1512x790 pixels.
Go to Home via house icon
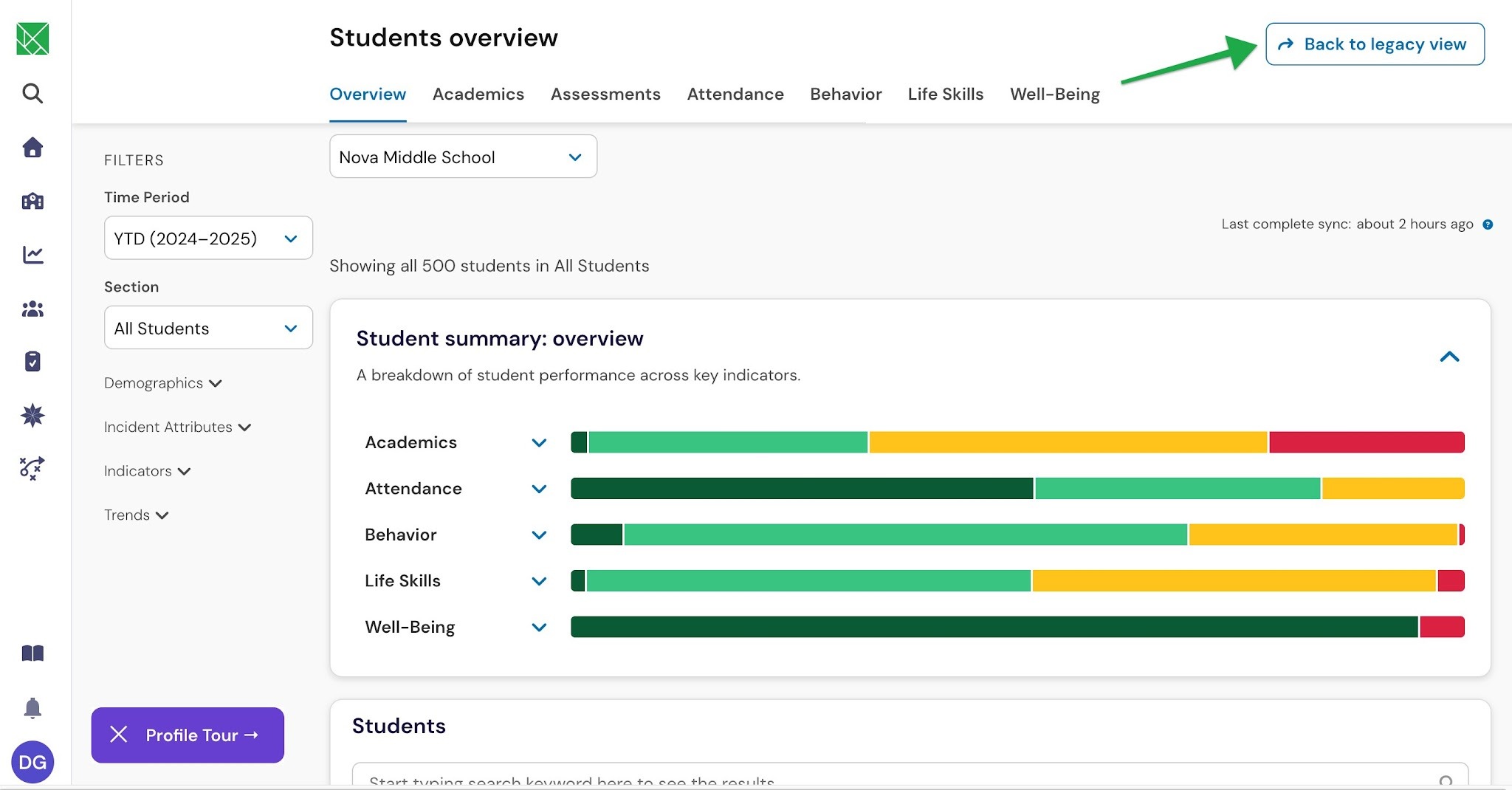pos(32,147)
